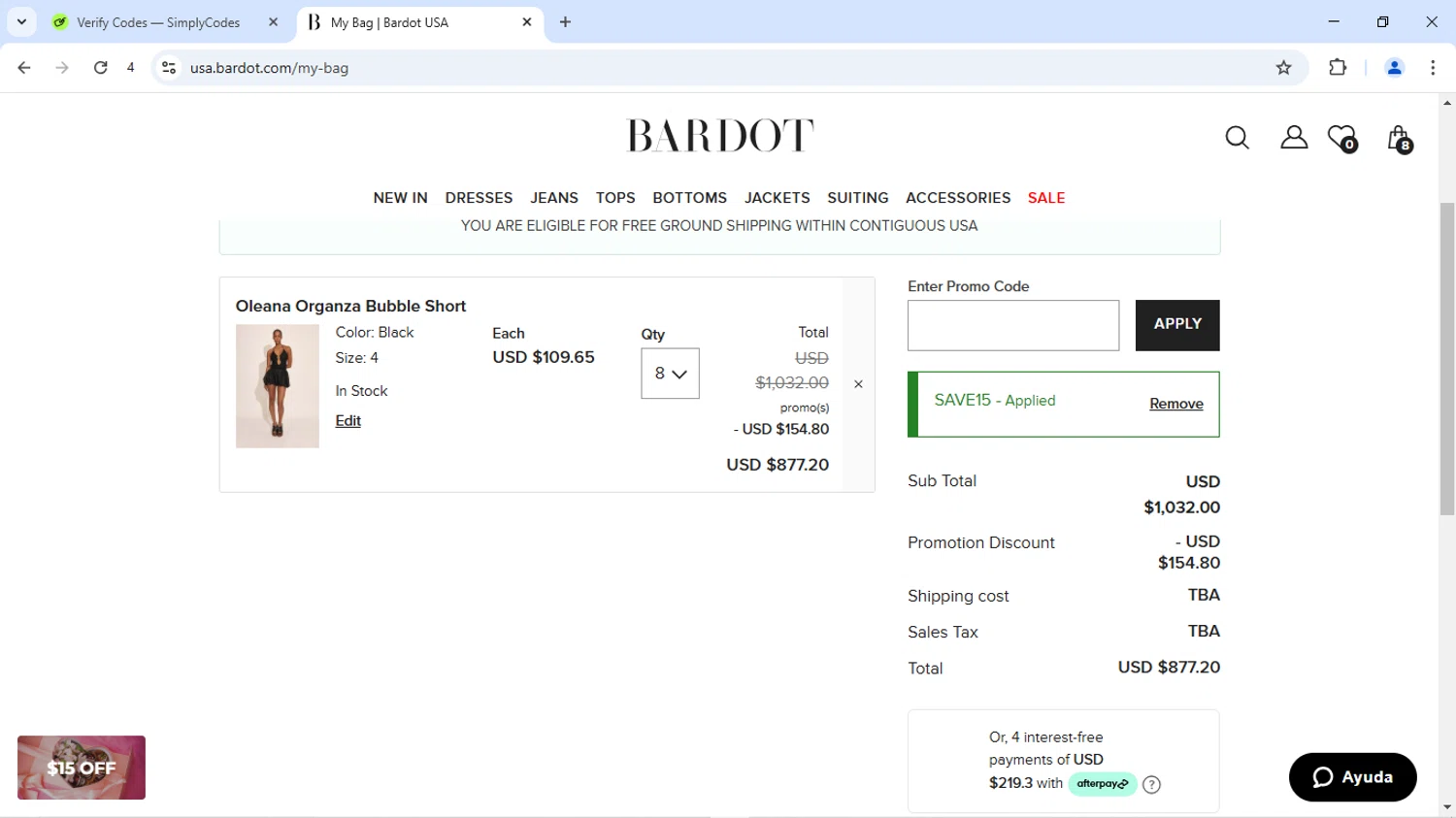This screenshot has width=1456, height=818.
Task: Click the Afterpay logo badge
Action: point(1103,784)
